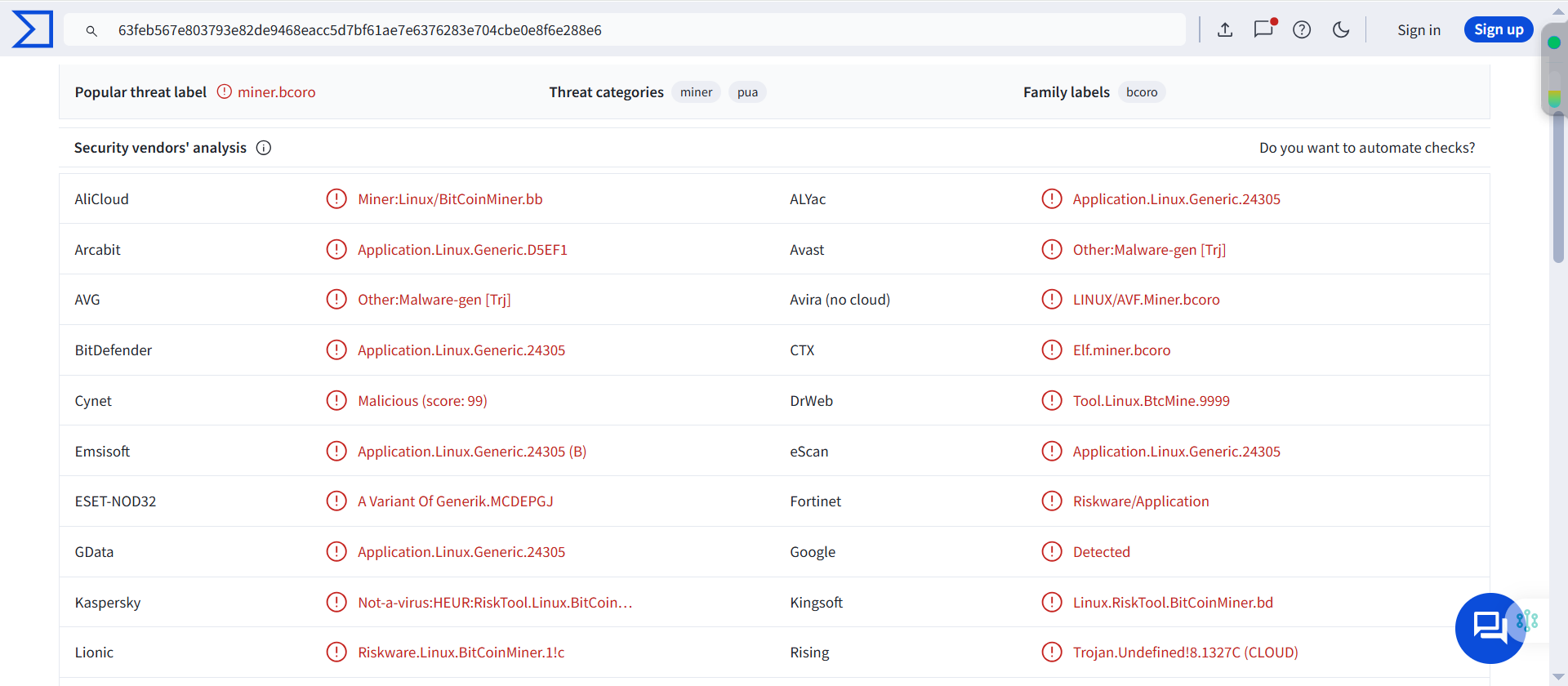
Task: Open 'Do you want to automate checks?' link
Action: pos(1367,148)
